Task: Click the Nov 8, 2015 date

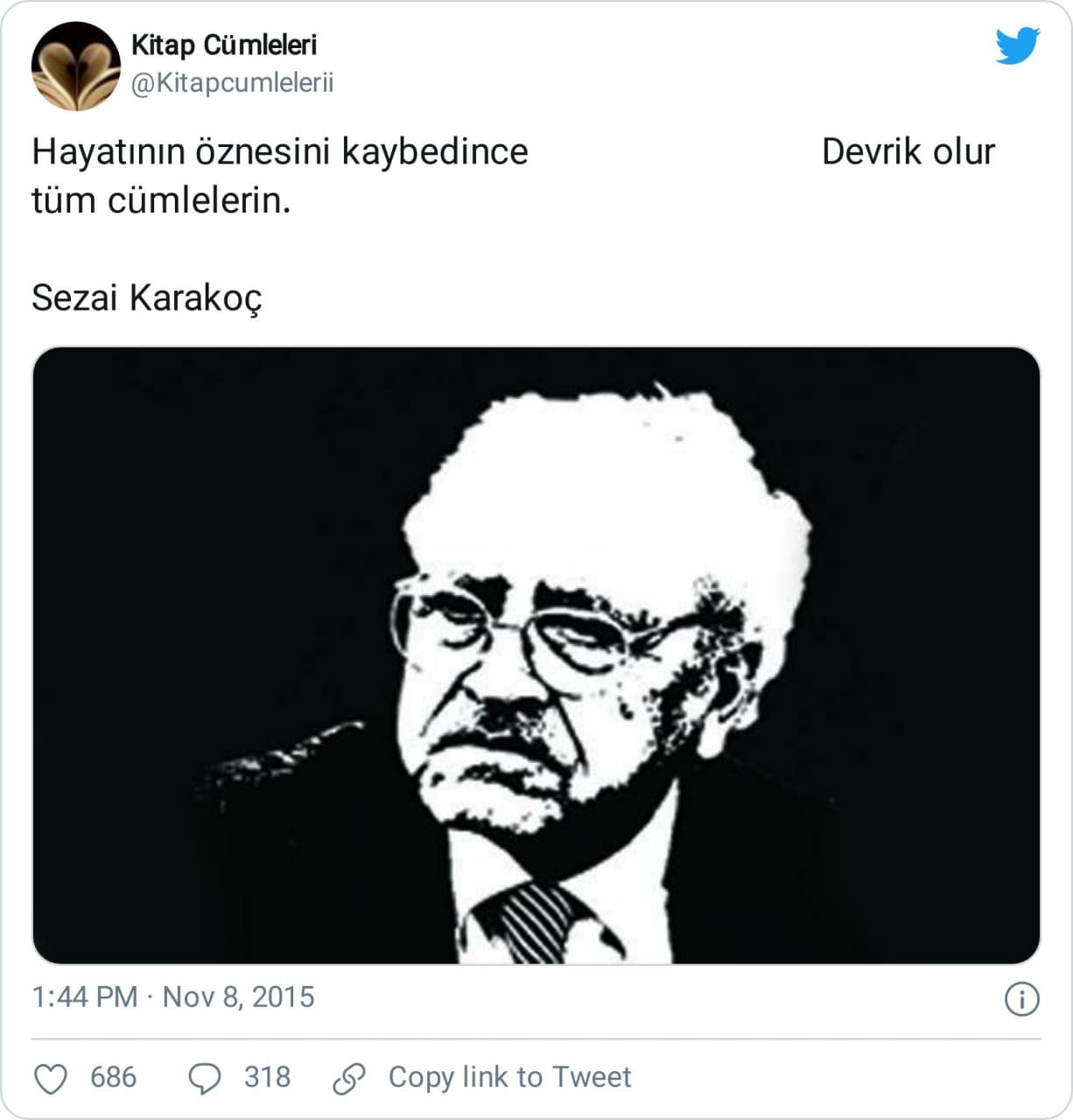Action: (238, 997)
